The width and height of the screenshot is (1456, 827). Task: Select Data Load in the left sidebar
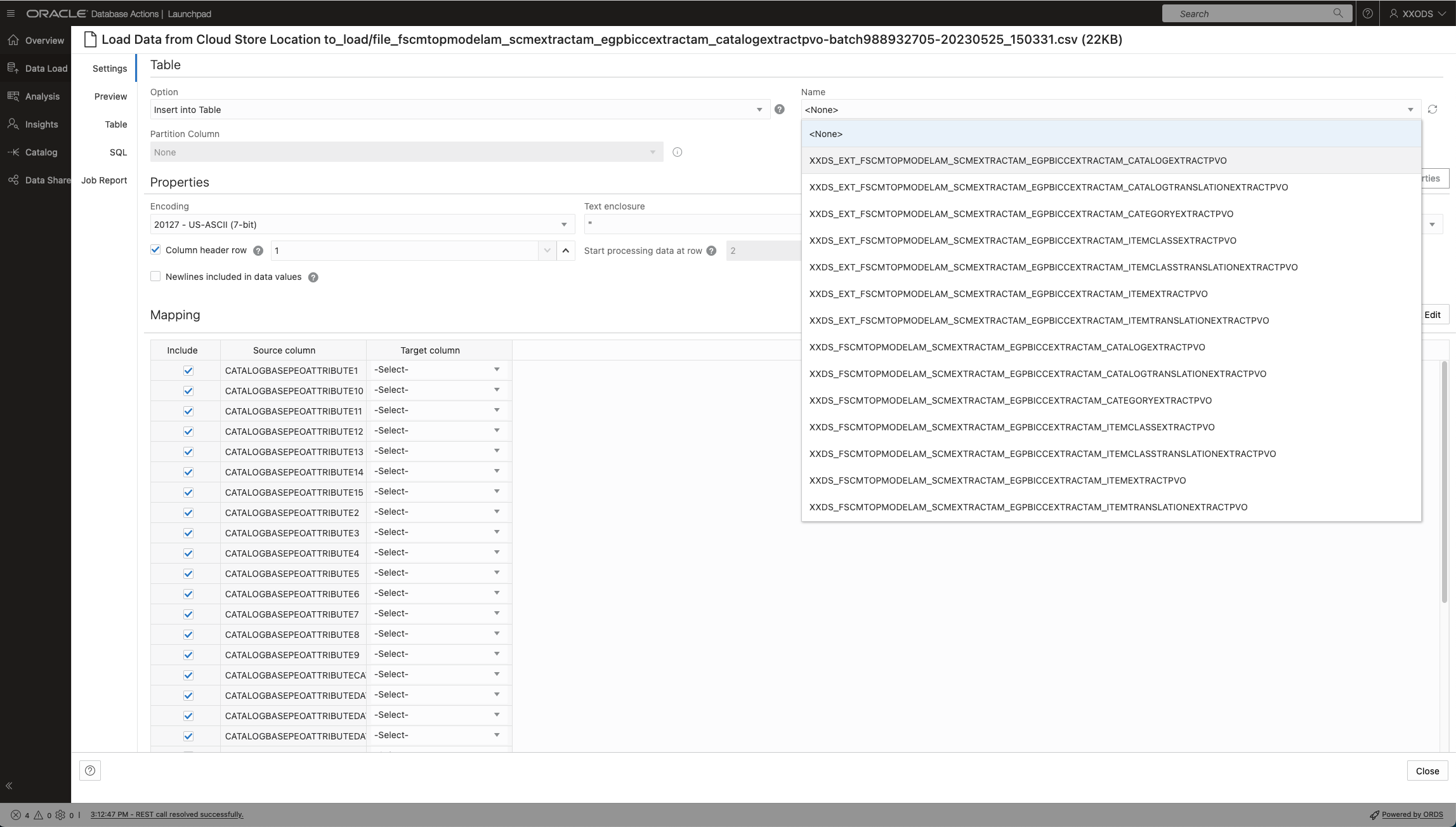click(x=44, y=68)
